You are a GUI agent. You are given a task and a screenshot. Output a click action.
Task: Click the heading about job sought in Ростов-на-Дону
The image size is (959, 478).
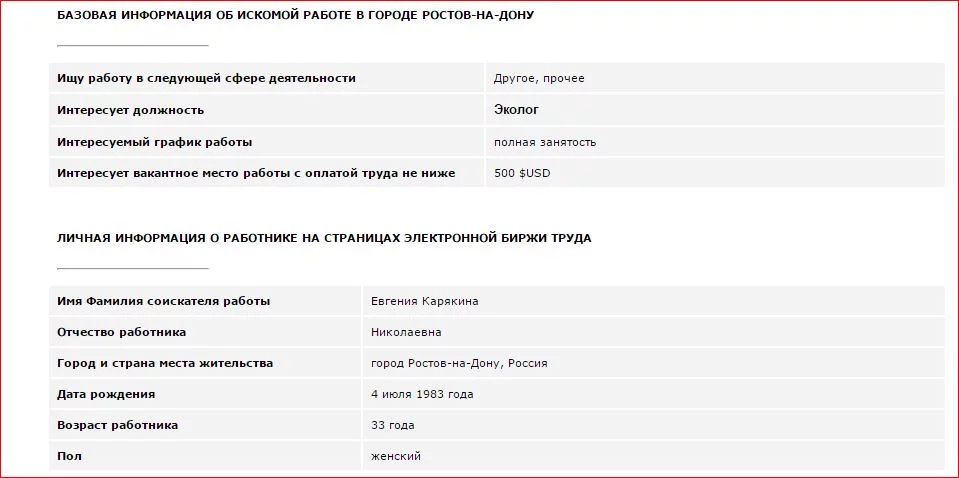click(x=295, y=16)
